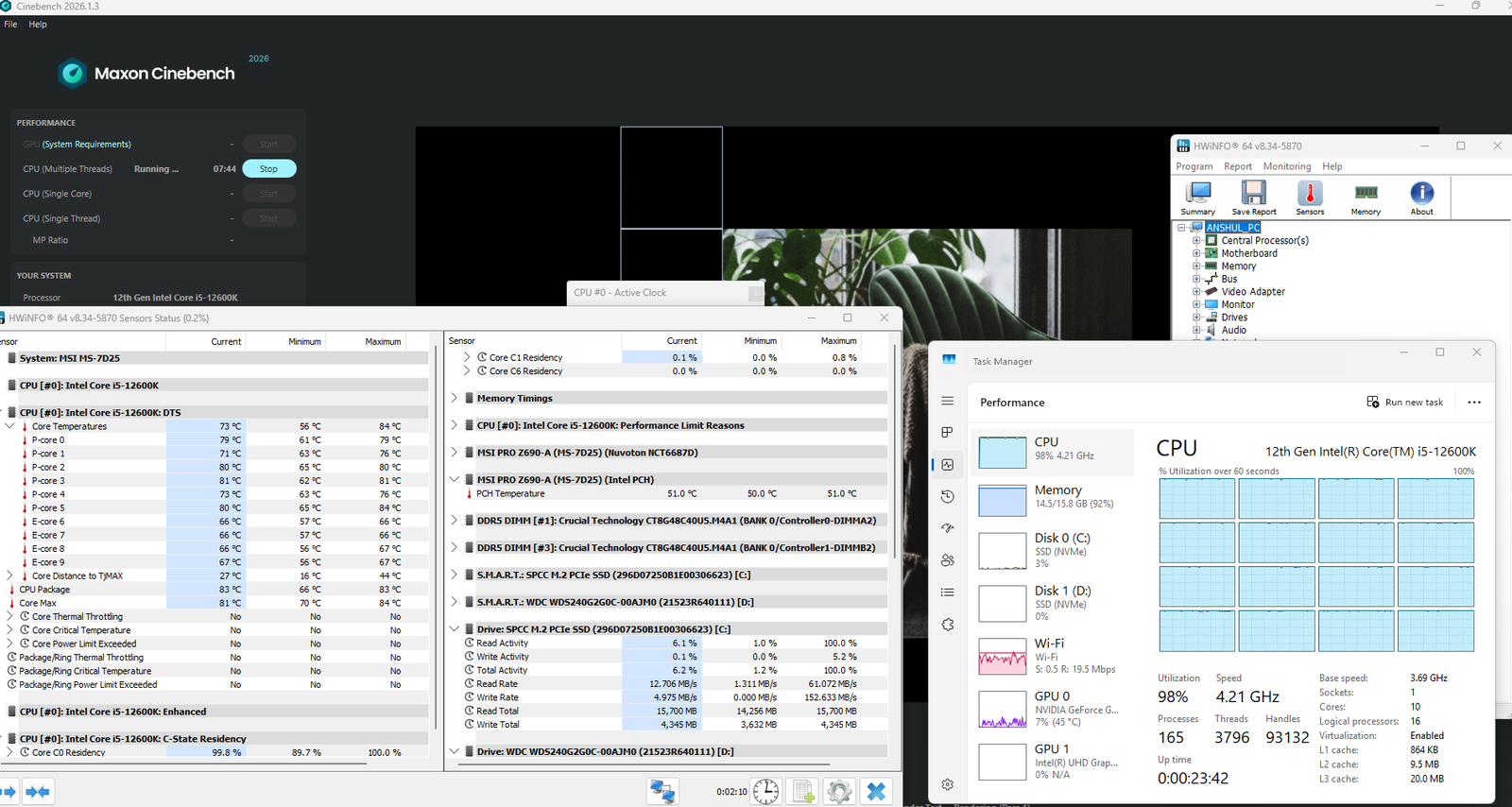
Task: Select the P-core 3 temperature row
Action: click(x=215, y=481)
